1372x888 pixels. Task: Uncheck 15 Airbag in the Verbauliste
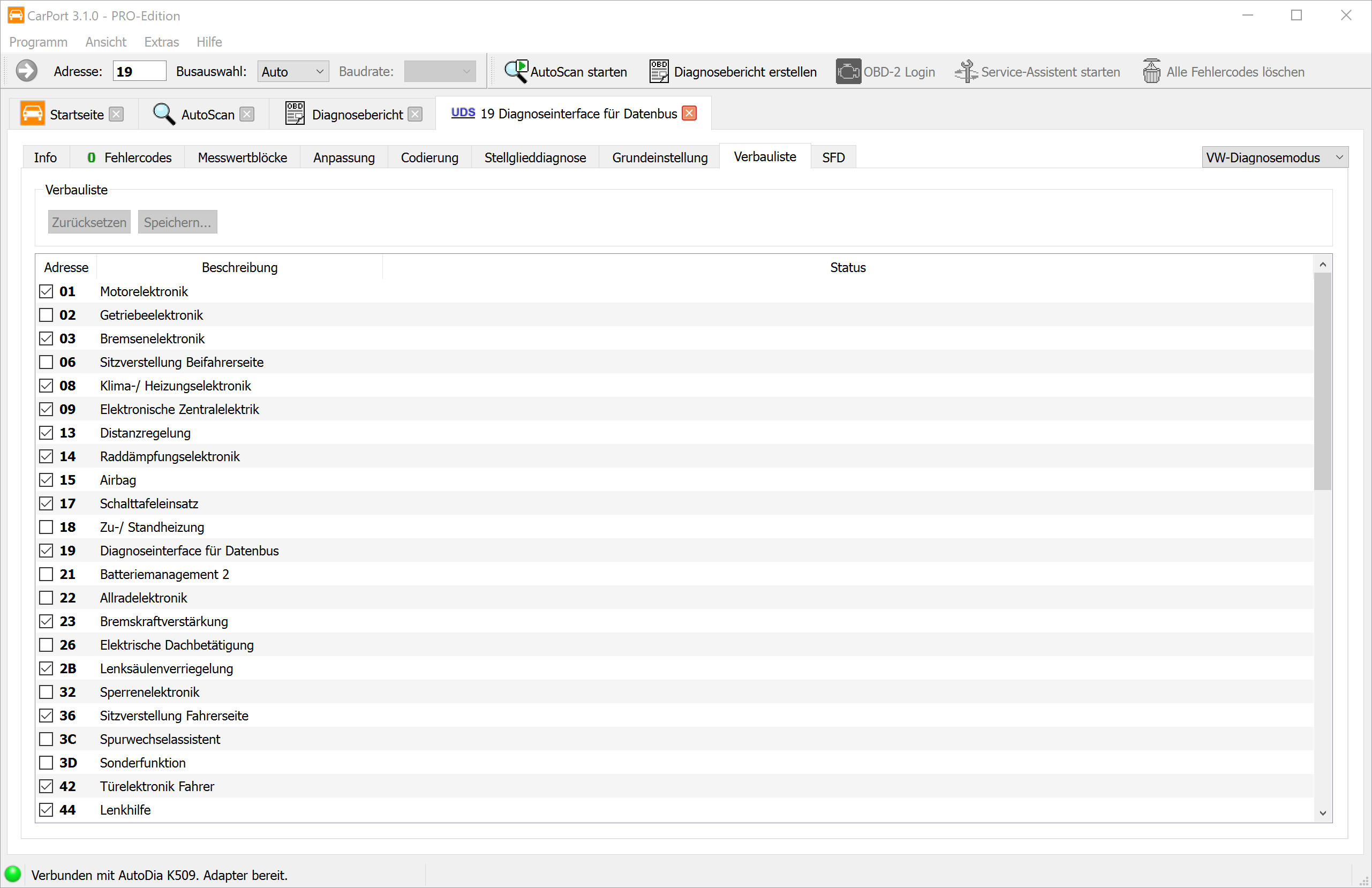pos(46,480)
